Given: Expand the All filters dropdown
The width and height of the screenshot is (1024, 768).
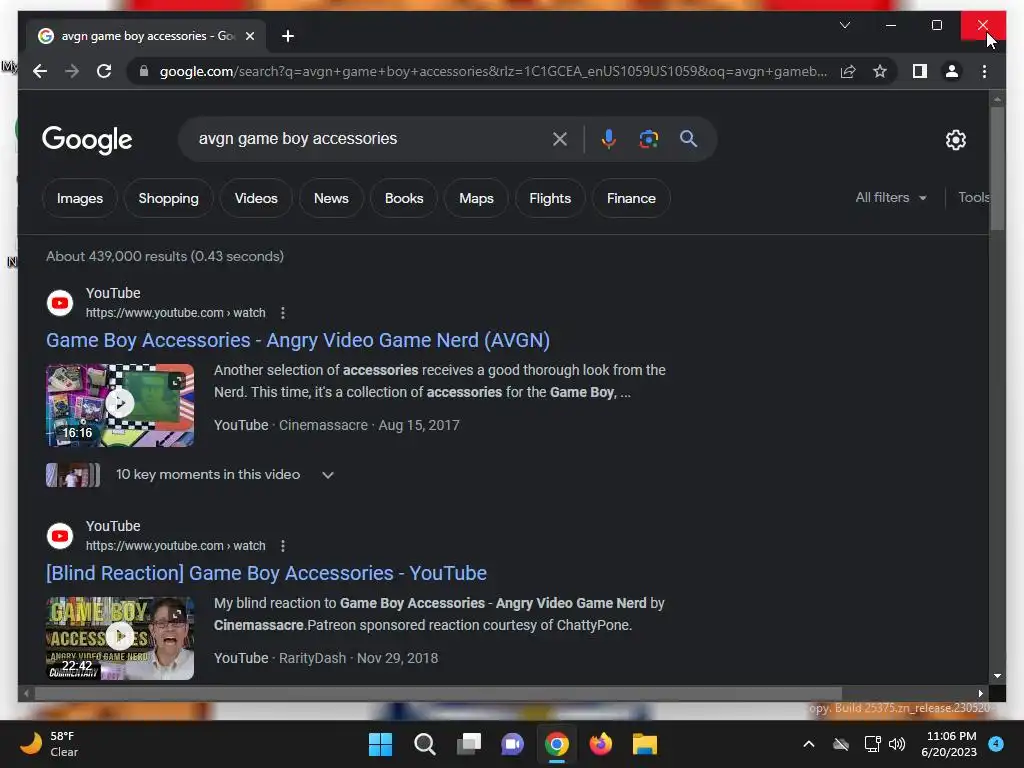Looking at the screenshot, I should [x=891, y=197].
